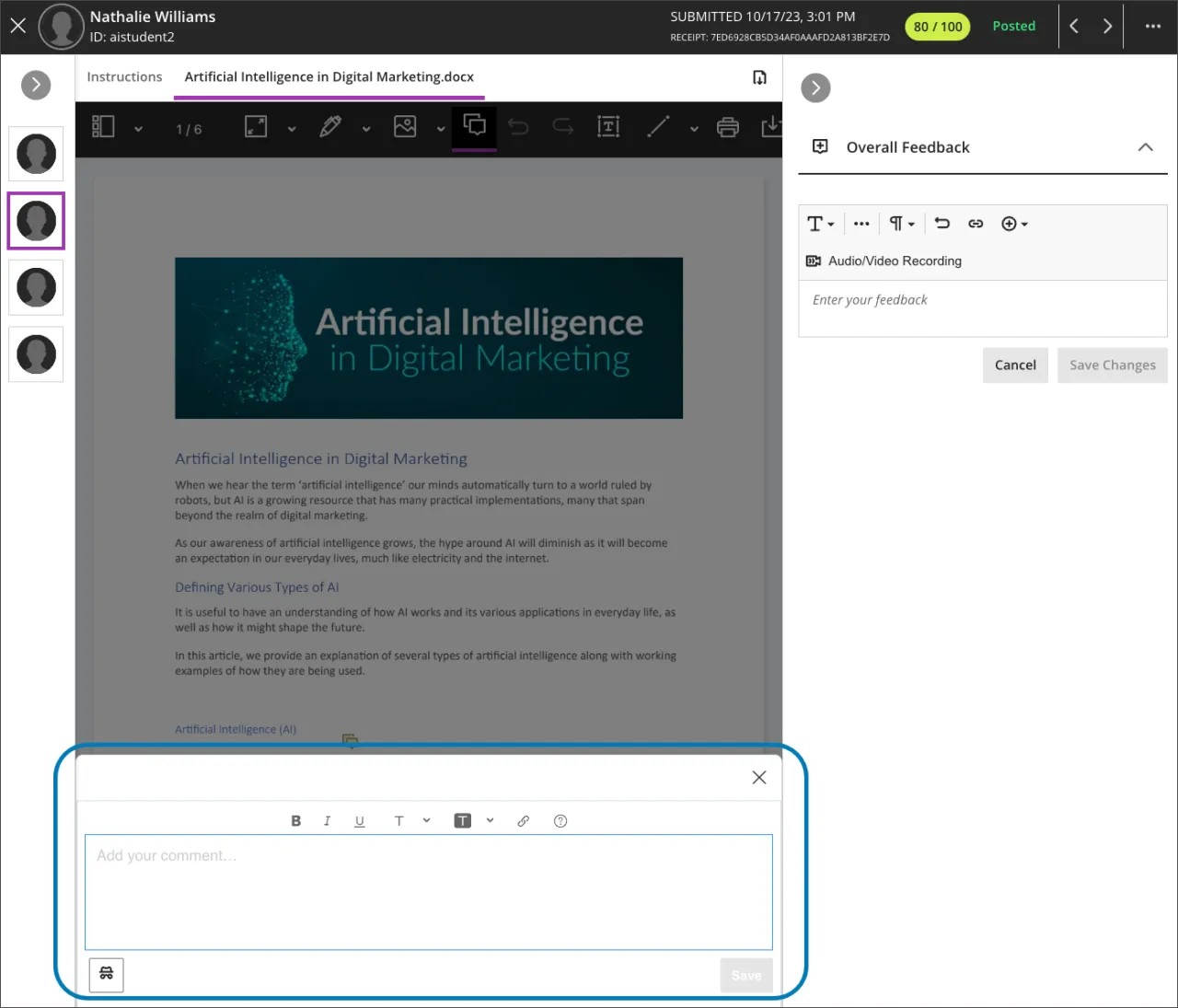Image resolution: width=1178 pixels, height=1008 pixels.
Task: Toggle bold formatting in the comment box
Action: [x=295, y=820]
